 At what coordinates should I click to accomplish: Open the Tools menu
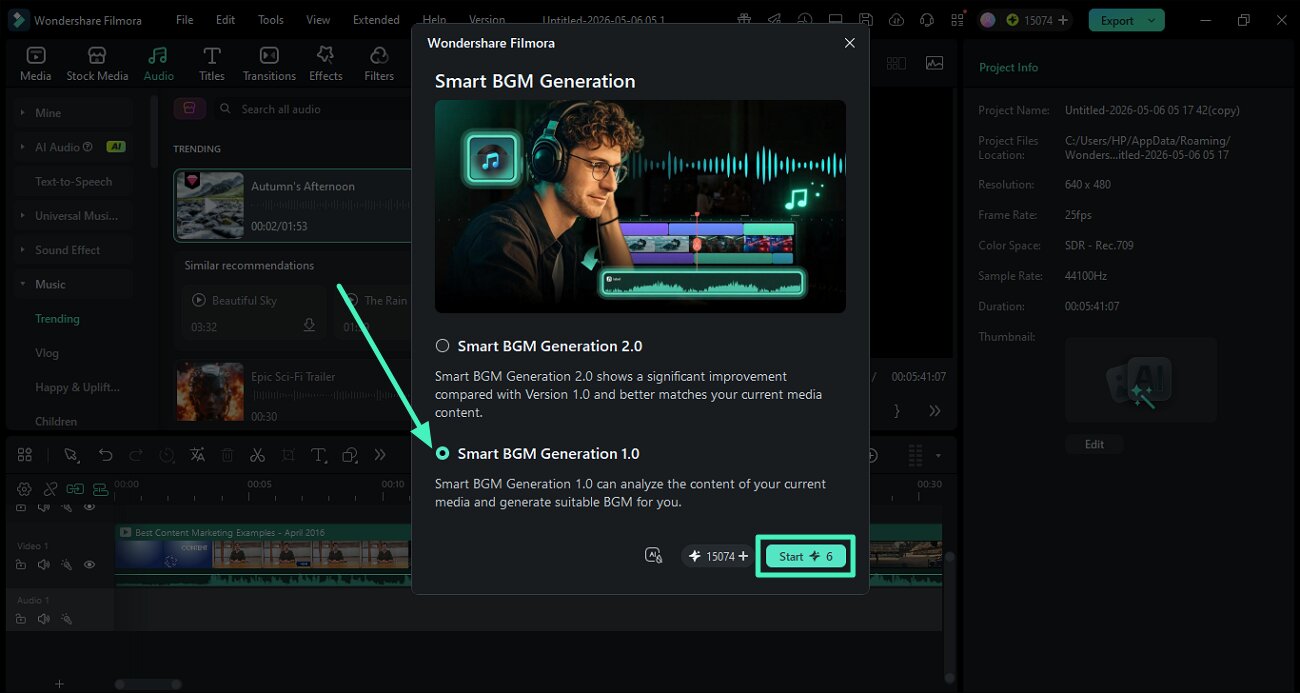[x=270, y=20]
